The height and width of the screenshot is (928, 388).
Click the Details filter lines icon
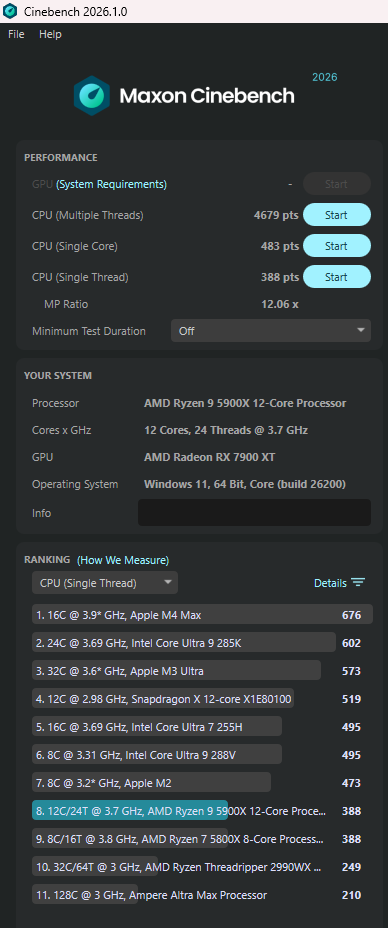pos(358,582)
